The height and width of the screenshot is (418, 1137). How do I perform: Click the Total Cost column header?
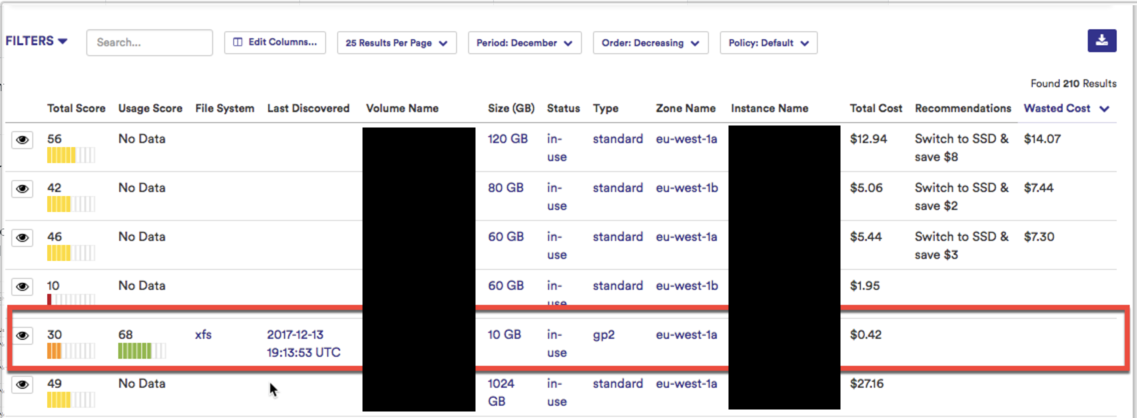pos(876,108)
